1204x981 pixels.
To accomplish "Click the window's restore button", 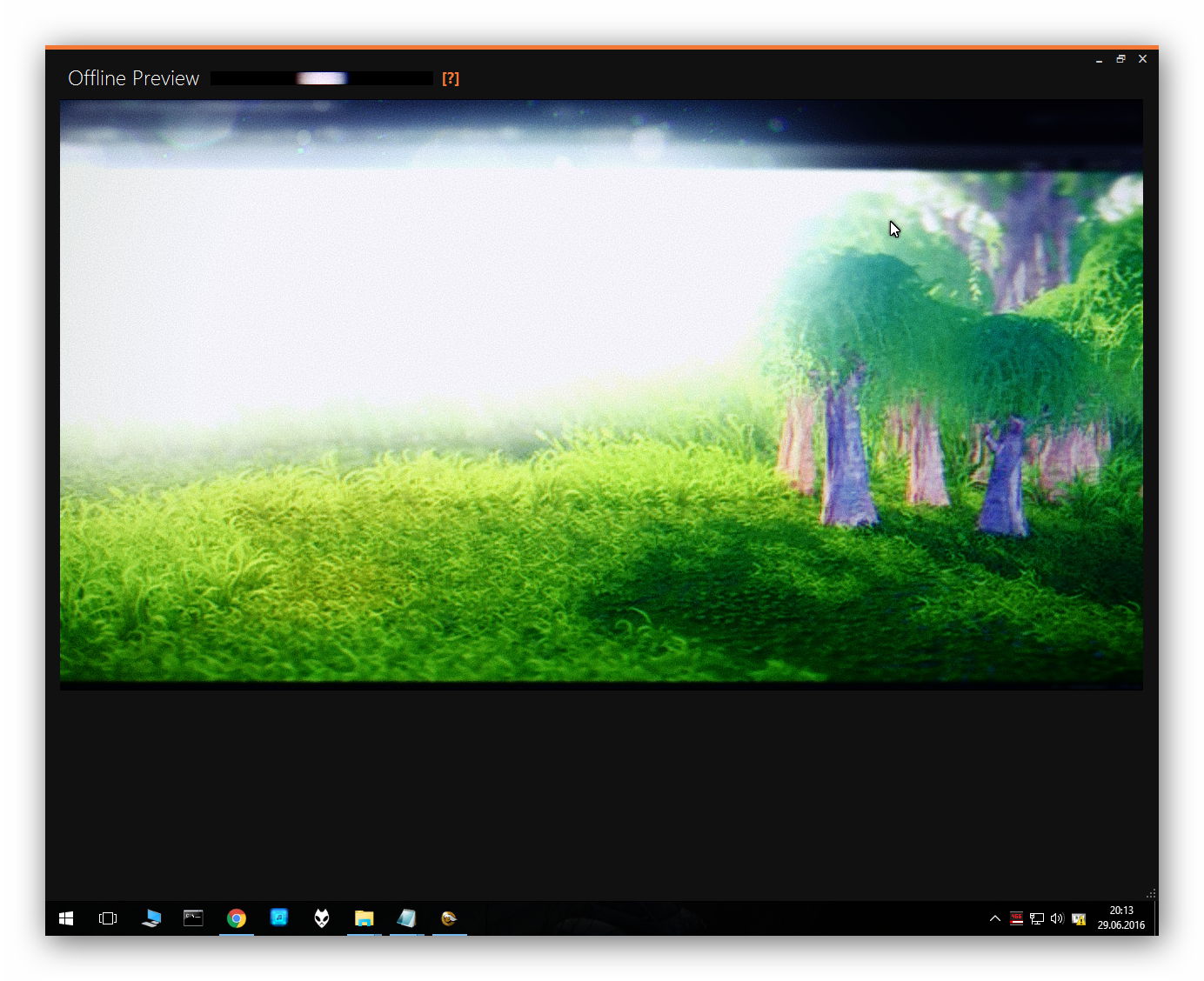I will coord(1120,59).
